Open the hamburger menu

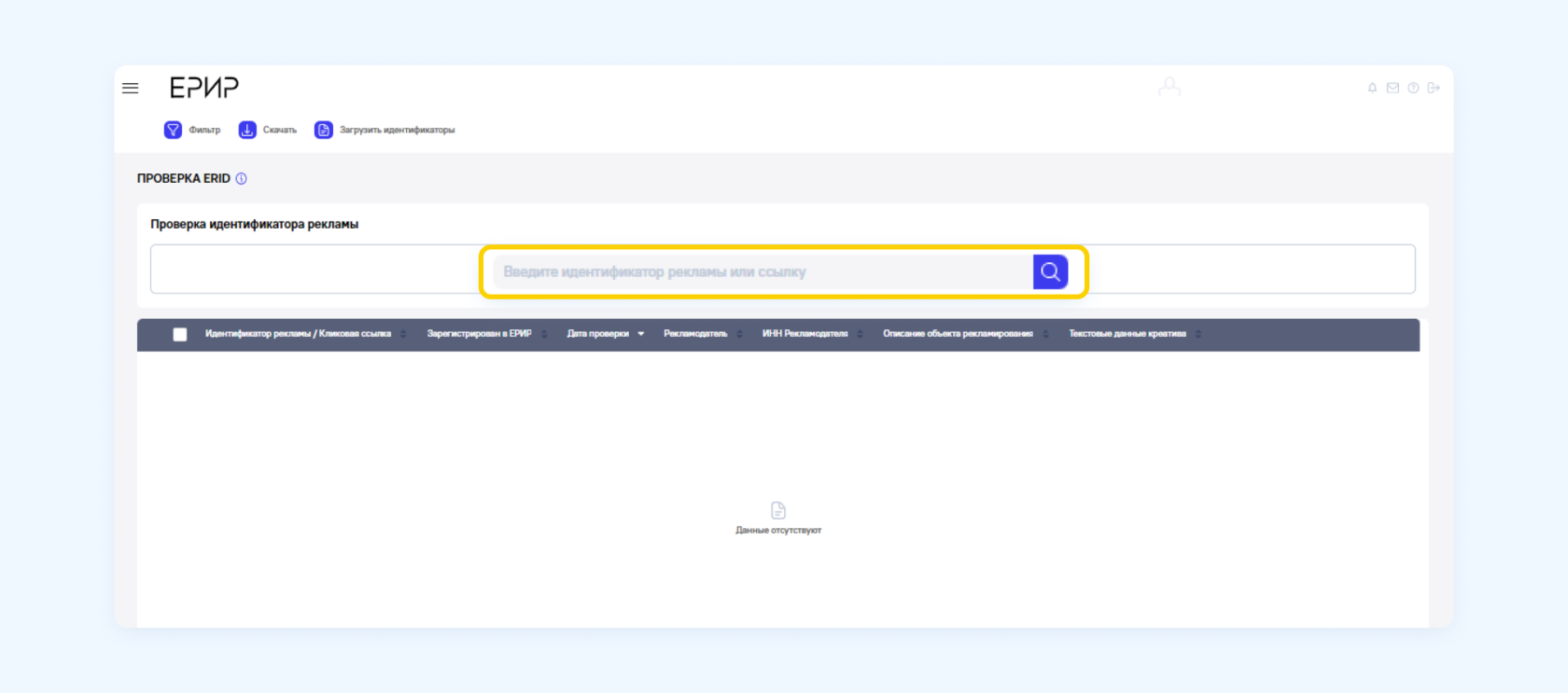point(131,88)
